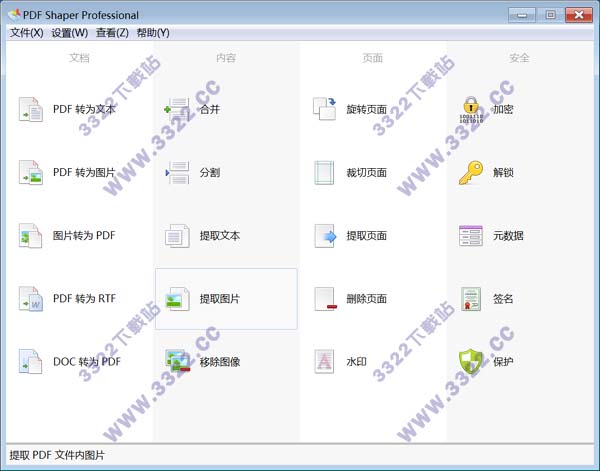
Task: Choose the DOC 转为 PDF label
Action: point(87,362)
